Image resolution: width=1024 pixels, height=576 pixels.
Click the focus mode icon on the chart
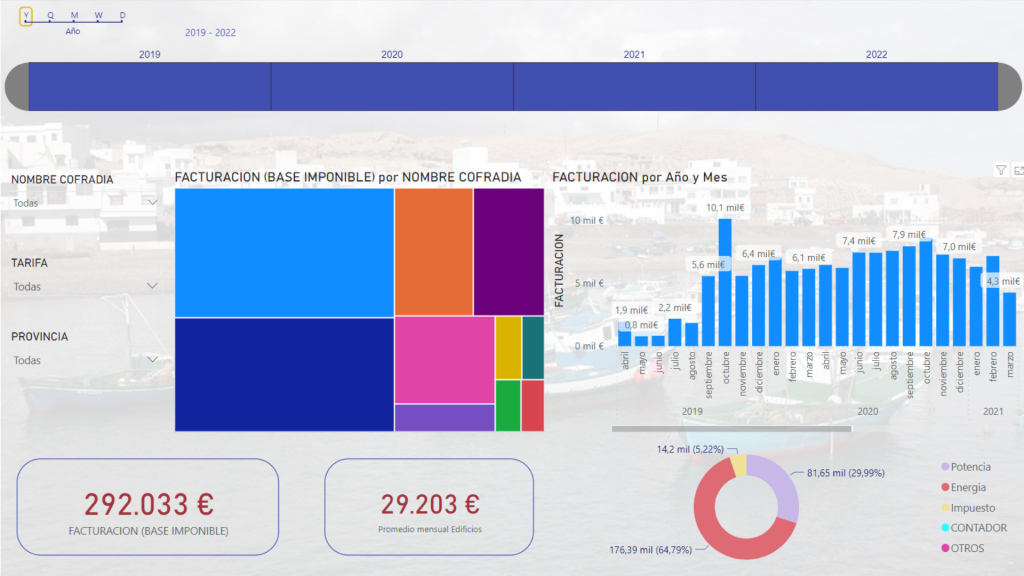coord(1018,171)
